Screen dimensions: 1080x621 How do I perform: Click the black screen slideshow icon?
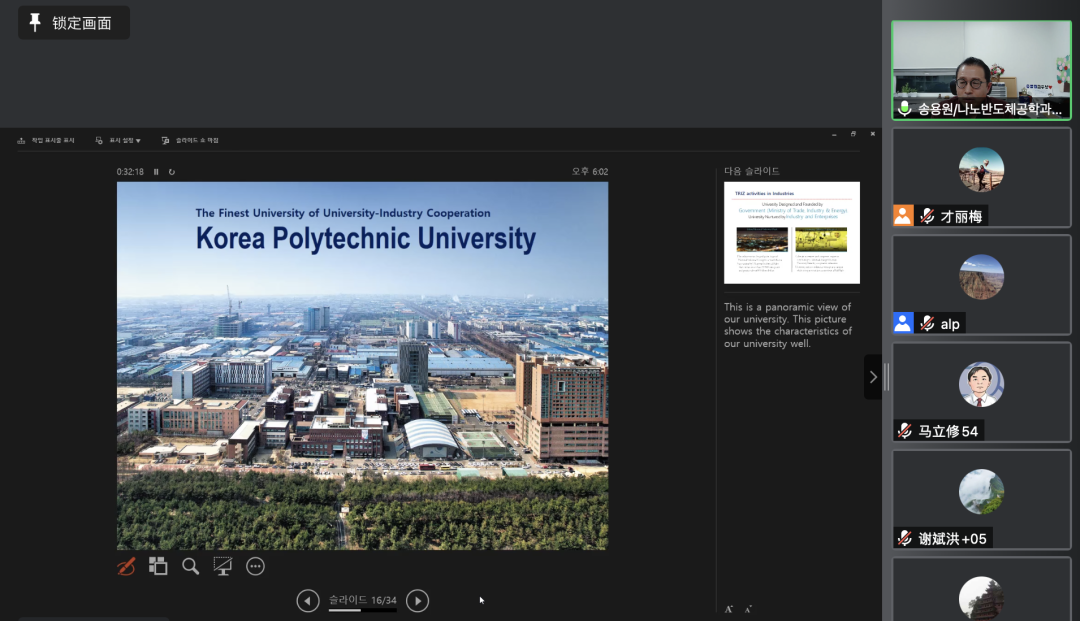coord(223,567)
